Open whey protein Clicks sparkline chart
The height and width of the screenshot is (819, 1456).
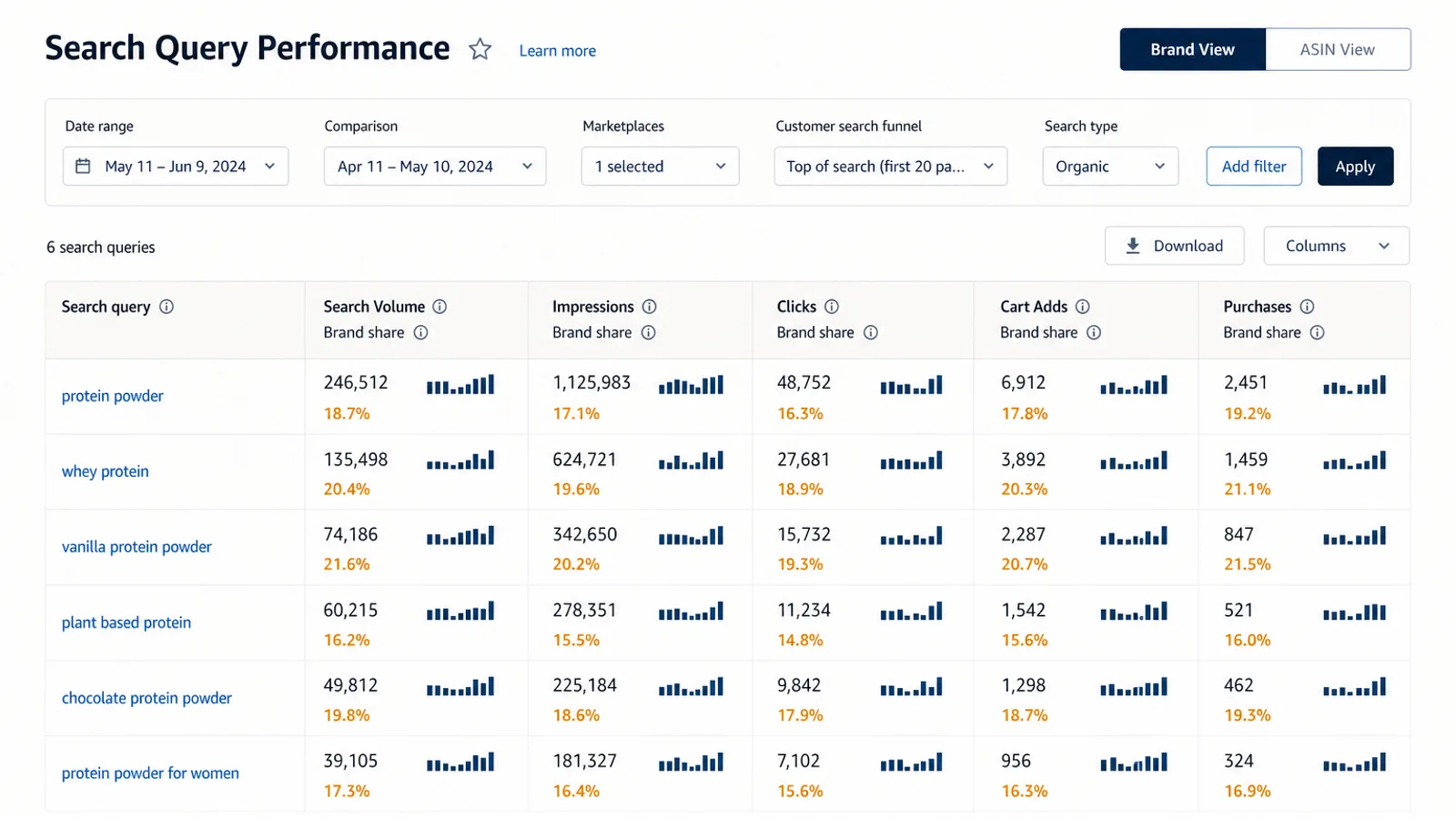[911, 460]
